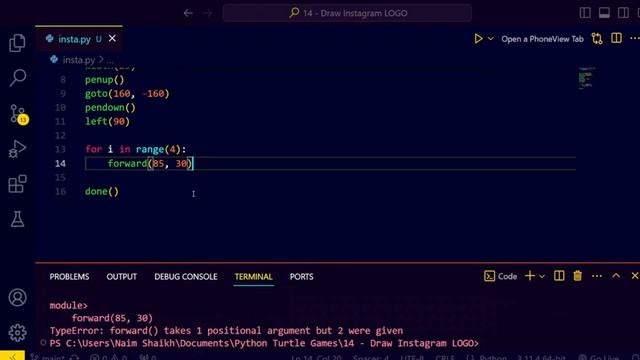Click the command center search box
The image size is (640, 360).
pos(347,13)
